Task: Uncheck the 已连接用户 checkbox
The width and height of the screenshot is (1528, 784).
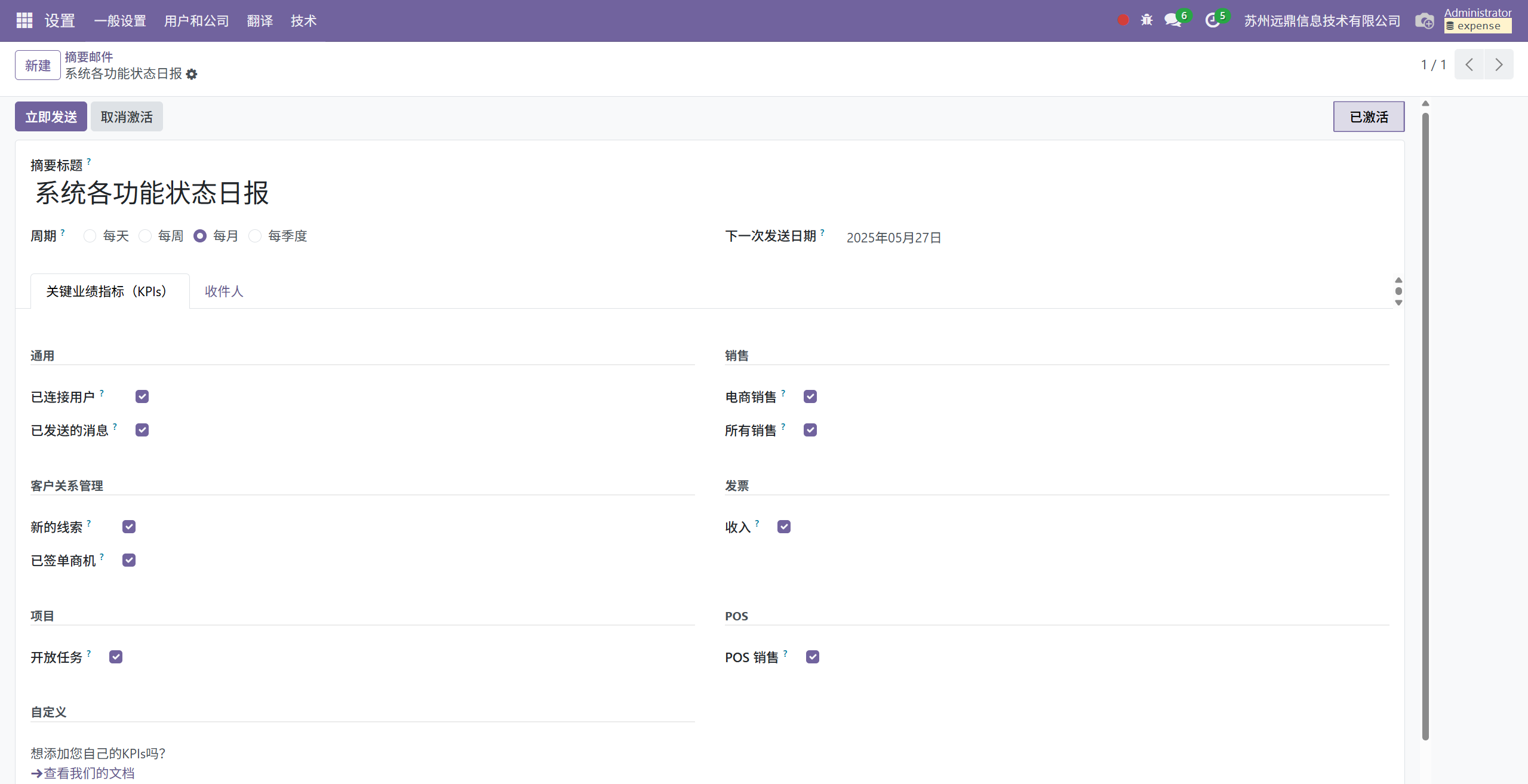Action: [142, 396]
